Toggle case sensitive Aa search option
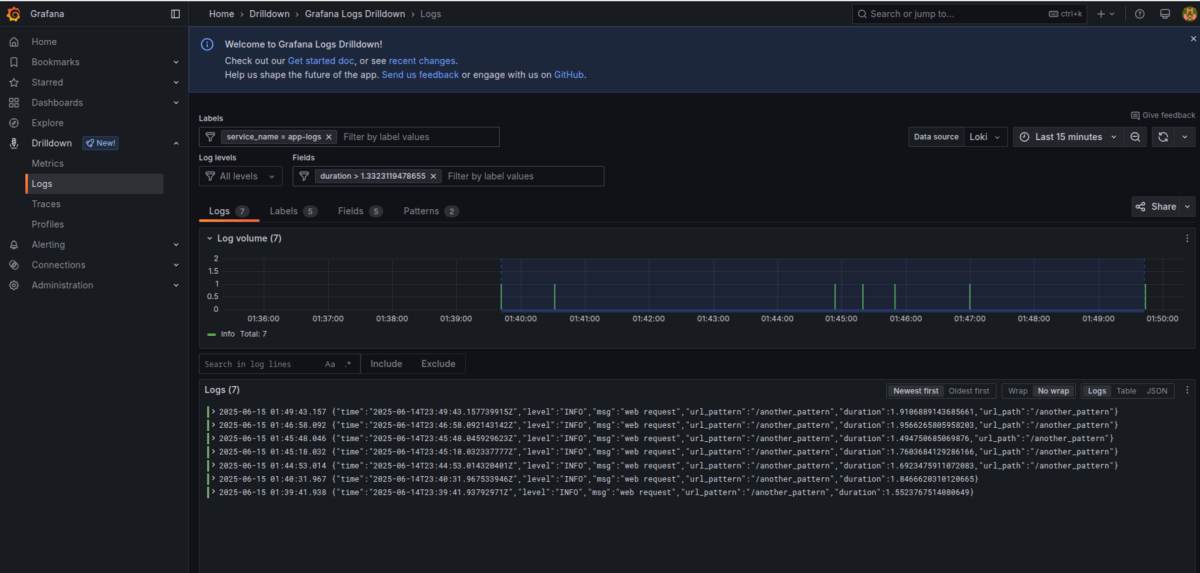The height and width of the screenshot is (573, 1200). pyautogui.click(x=330, y=364)
